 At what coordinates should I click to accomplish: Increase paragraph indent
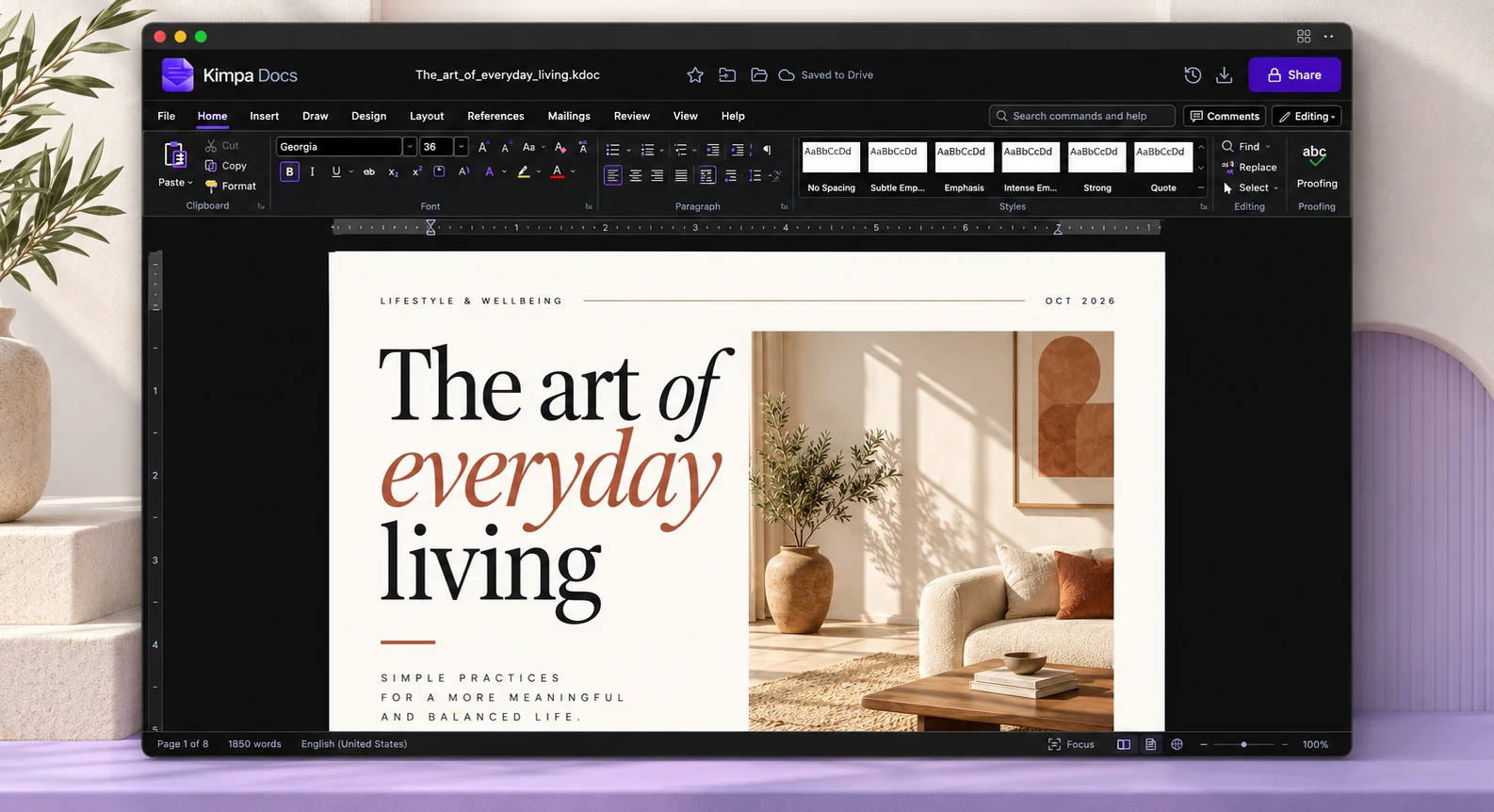pyautogui.click(x=737, y=150)
